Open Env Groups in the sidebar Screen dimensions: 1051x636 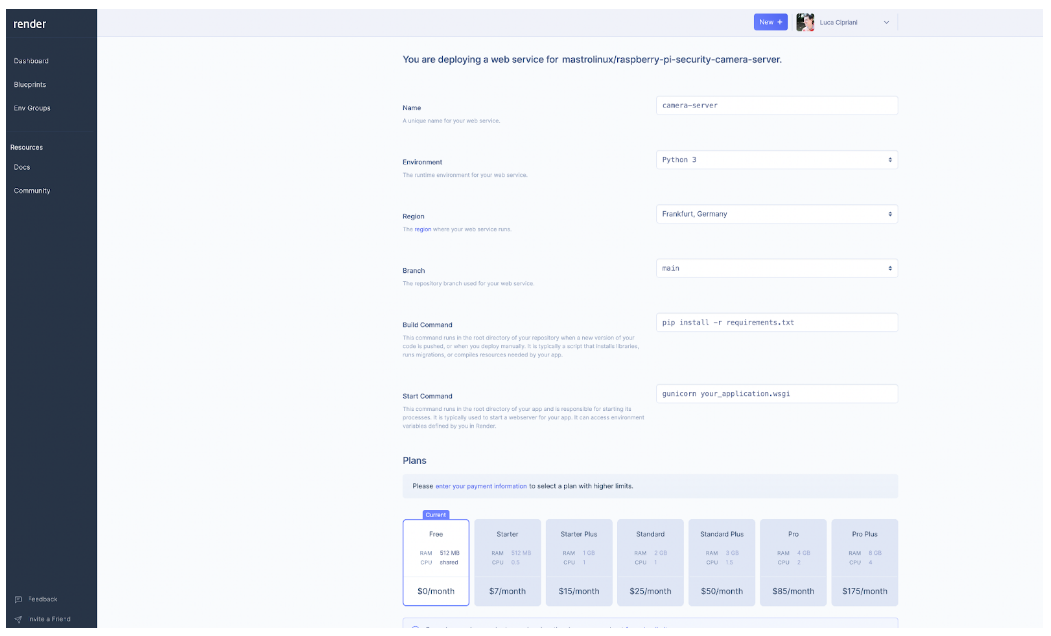point(32,108)
